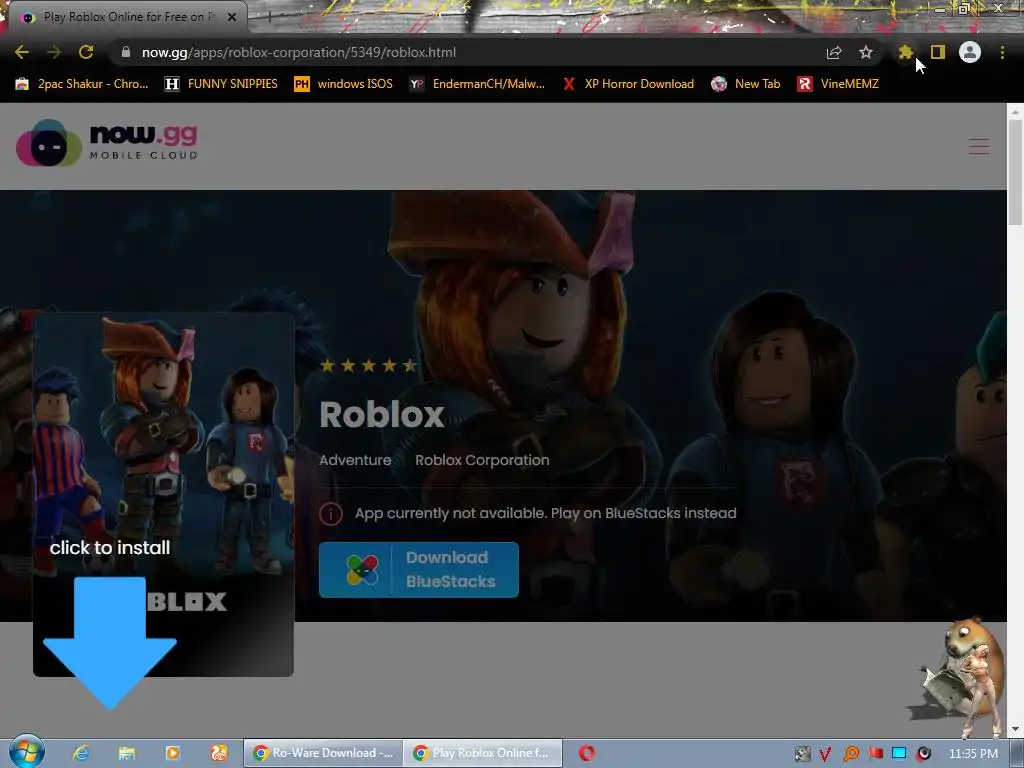This screenshot has height=768, width=1024.
Task: Open windows ISOS bookmark
Action: click(x=344, y=84)
